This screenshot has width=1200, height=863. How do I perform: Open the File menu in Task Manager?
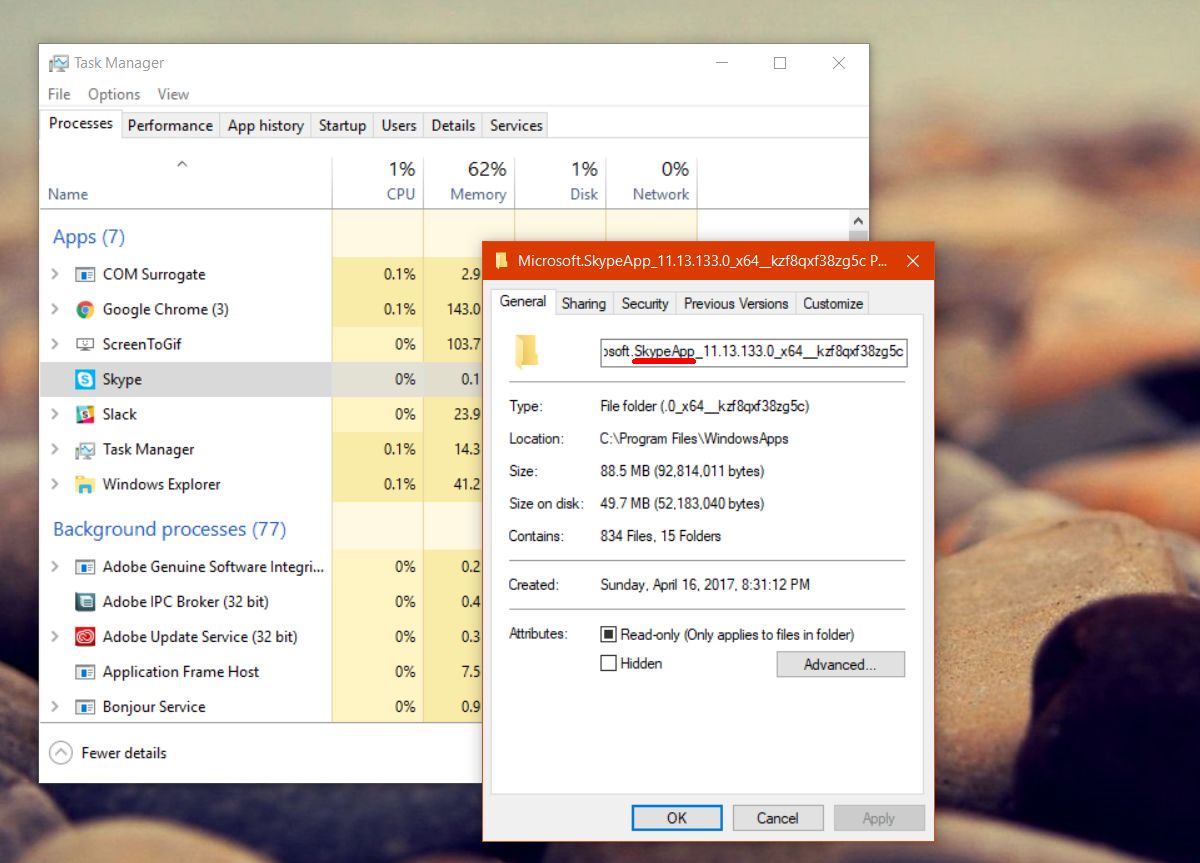(x=59, y=94)
